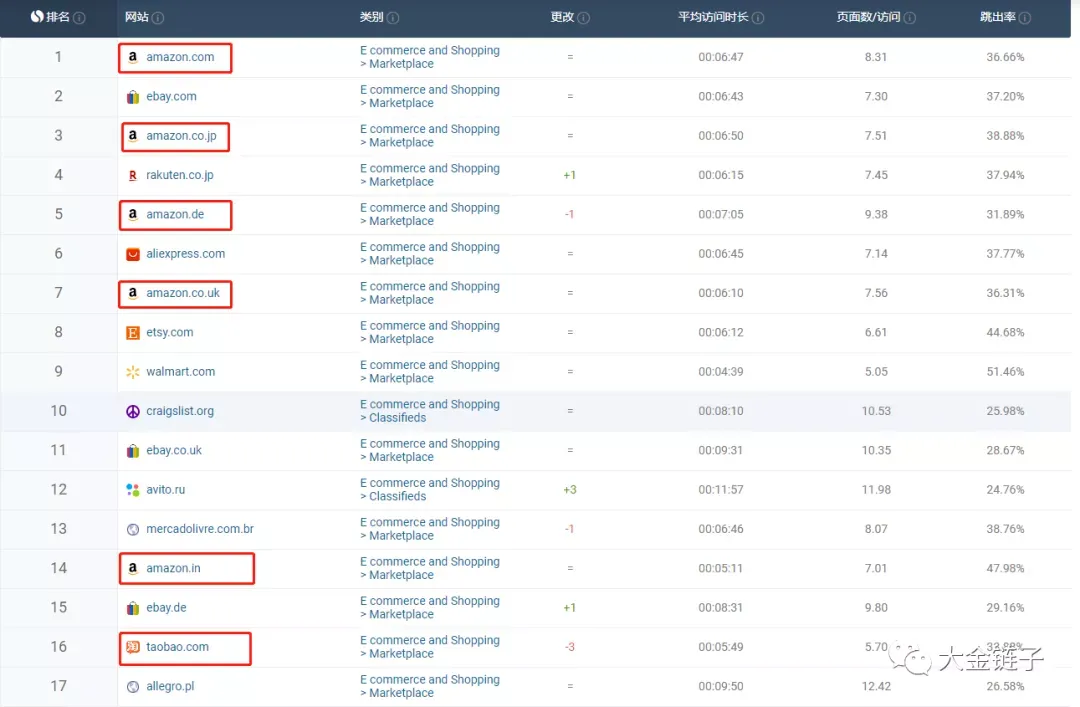Open Marketplace category link in walmart.com row
The width and height of the screenshot is (1080, 707).
[402, 378]
